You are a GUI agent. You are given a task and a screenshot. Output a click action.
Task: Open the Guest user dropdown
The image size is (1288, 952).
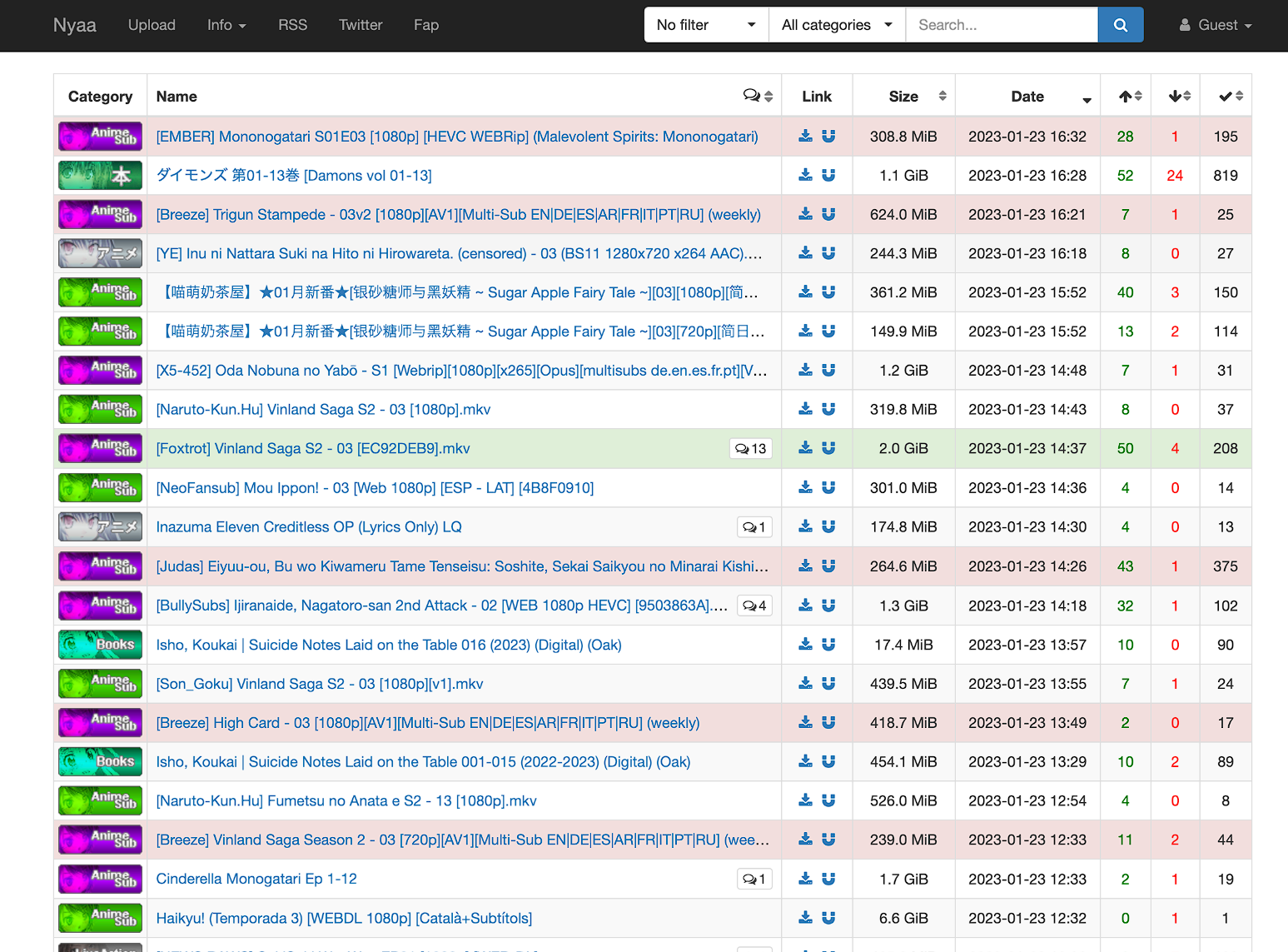click(1216, 25)
